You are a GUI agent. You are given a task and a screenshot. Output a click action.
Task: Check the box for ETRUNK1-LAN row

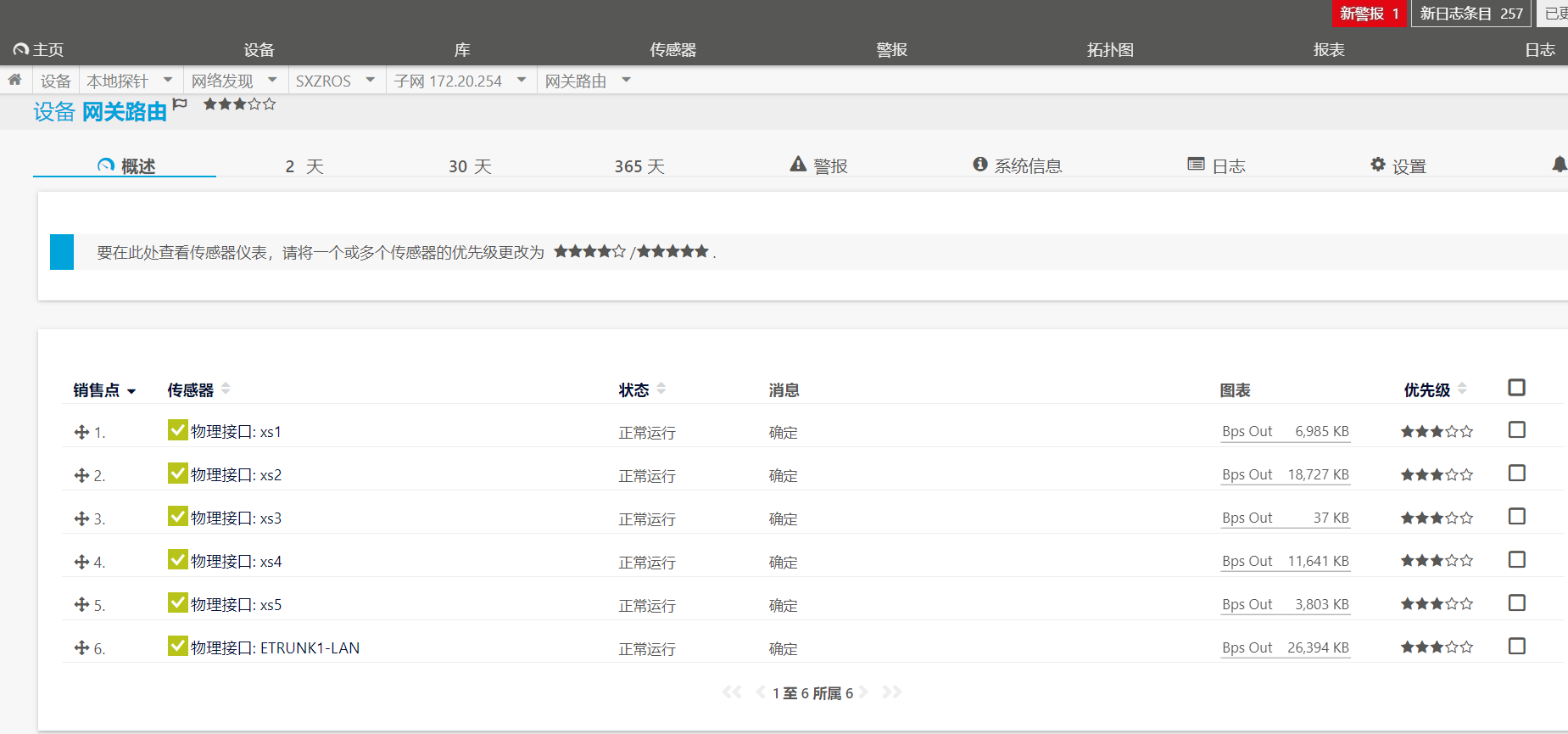tap(1517, 647)
